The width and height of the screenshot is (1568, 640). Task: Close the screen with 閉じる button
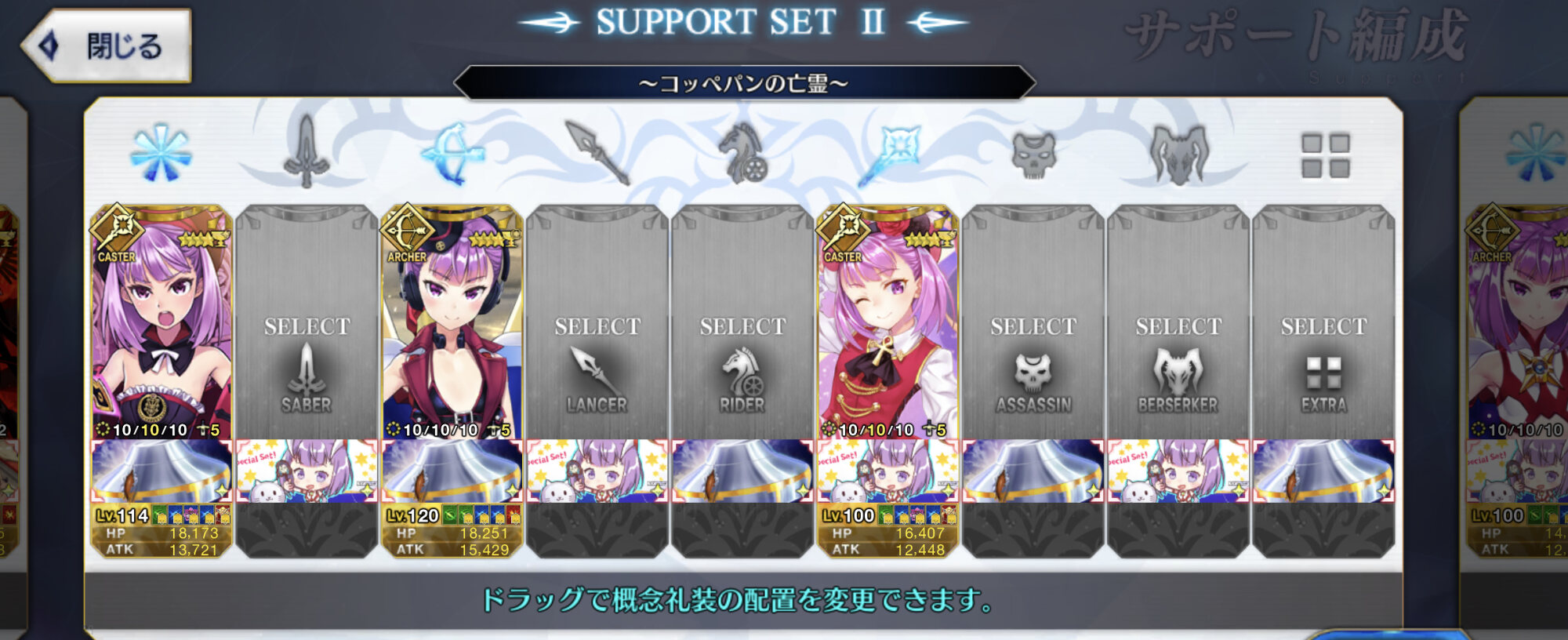(107, 46)
